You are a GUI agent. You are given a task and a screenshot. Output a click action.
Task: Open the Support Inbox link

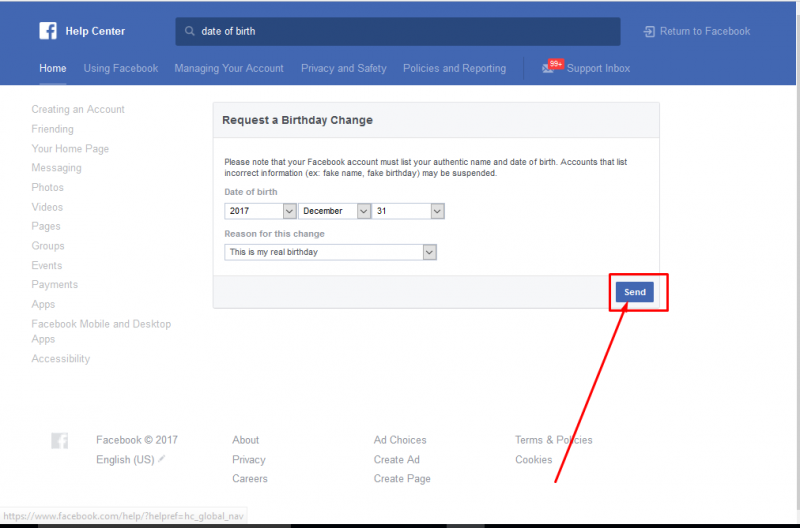click(x=598, y=68)
